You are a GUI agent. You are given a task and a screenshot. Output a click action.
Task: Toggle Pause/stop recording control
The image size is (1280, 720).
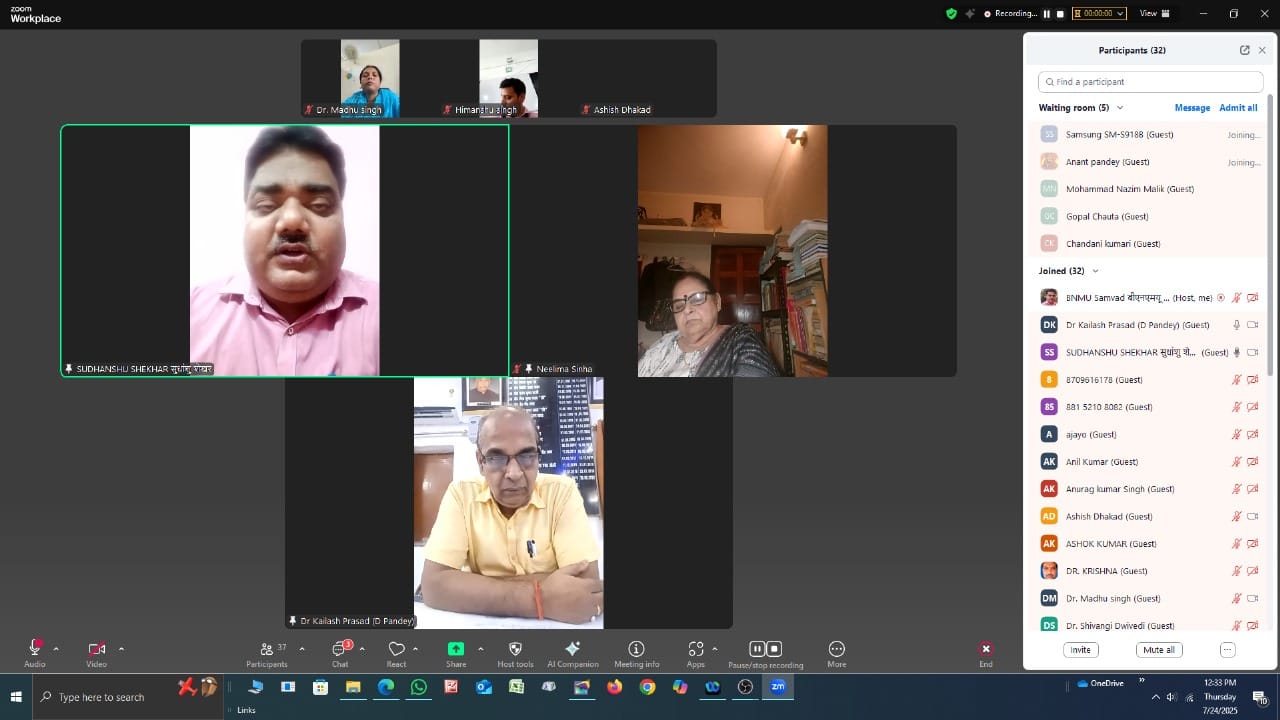pos(765,650)
